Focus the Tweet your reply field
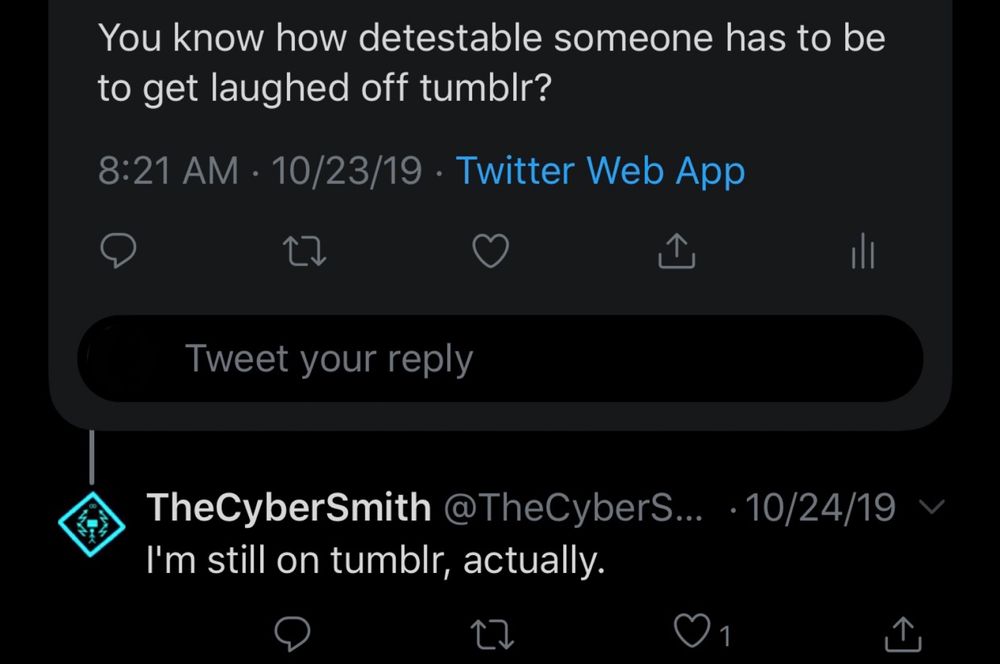Screen dimensions: 1000x664 coord(500,359)
